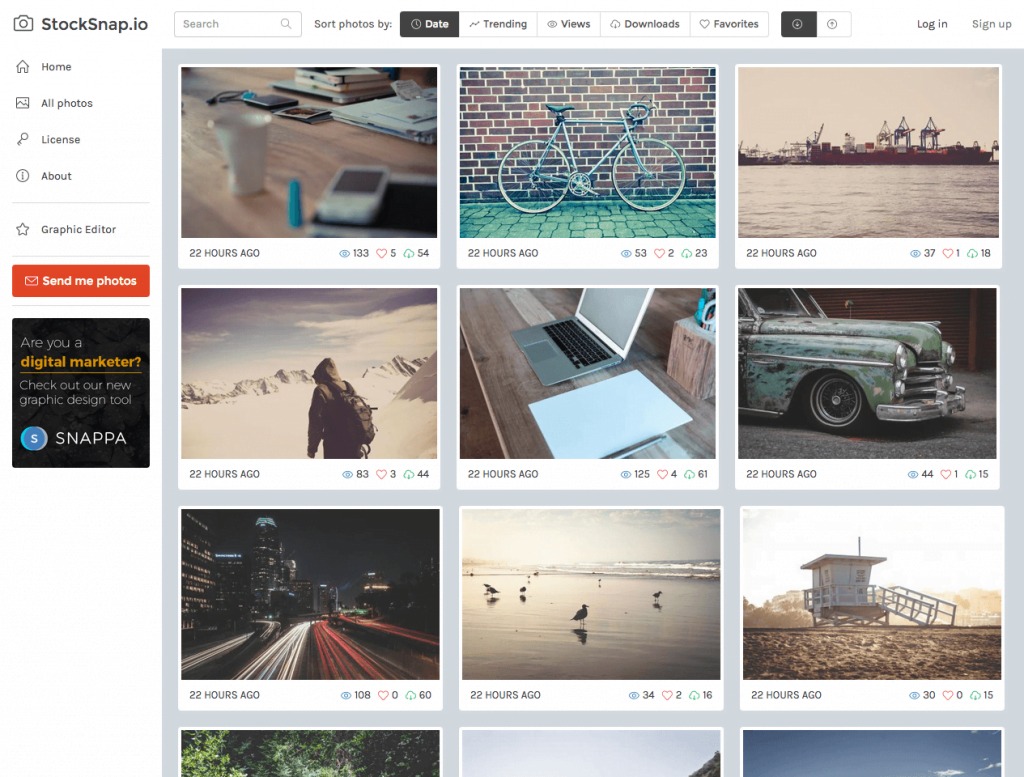
Task: Open the Home sidebar link
Action: pyautogui.click(x=56, y=67)
